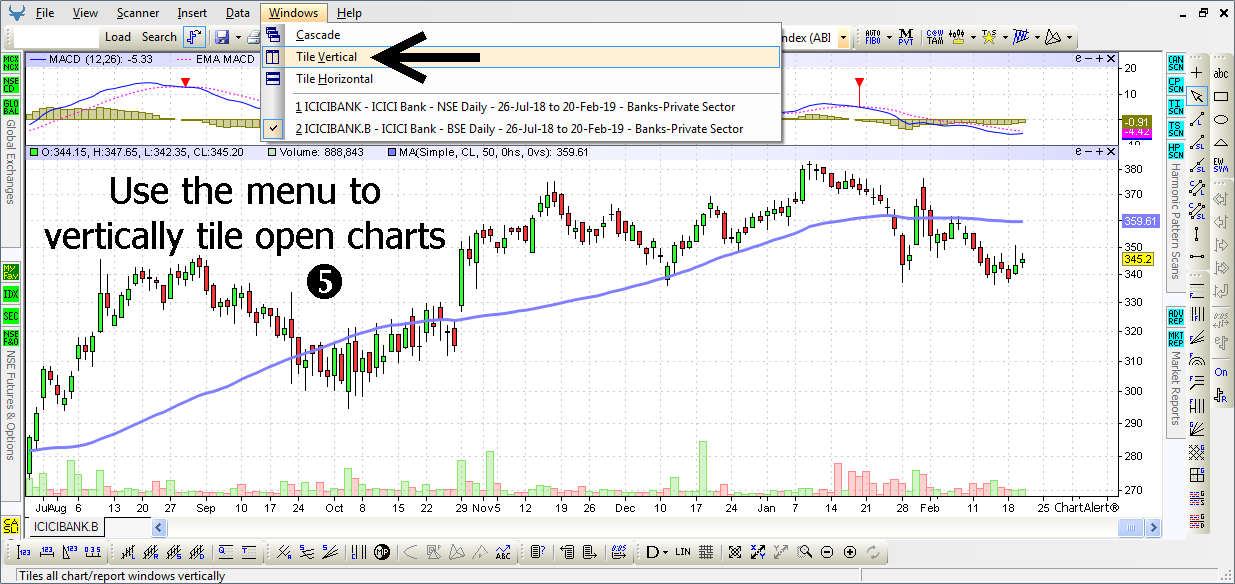This screenshot has height=584, width=1235.
Task: Choose the rectangle drawing tool
Action: (x=1221, y=96)
